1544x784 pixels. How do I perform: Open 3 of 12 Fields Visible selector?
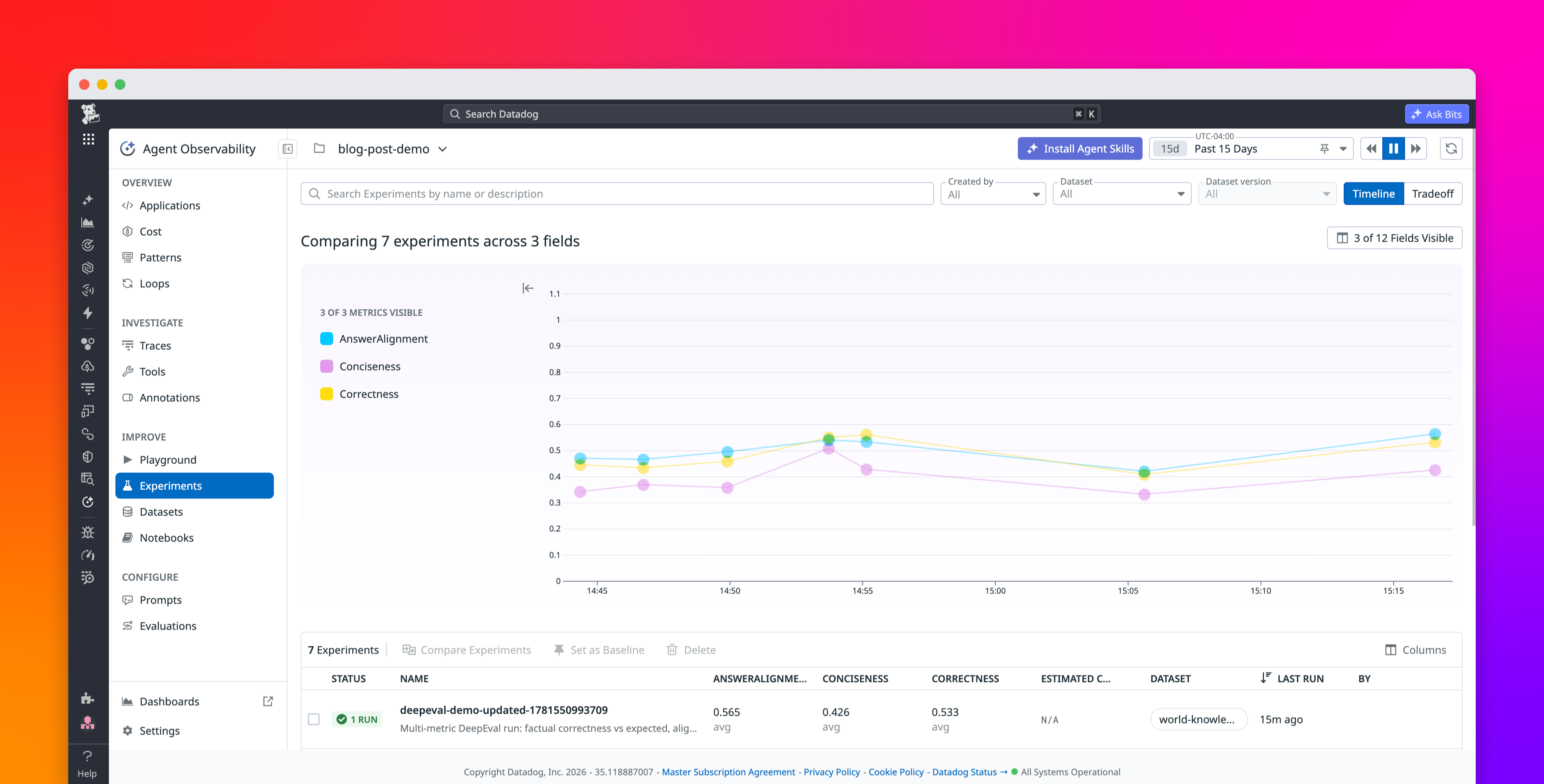(1394, 238)
